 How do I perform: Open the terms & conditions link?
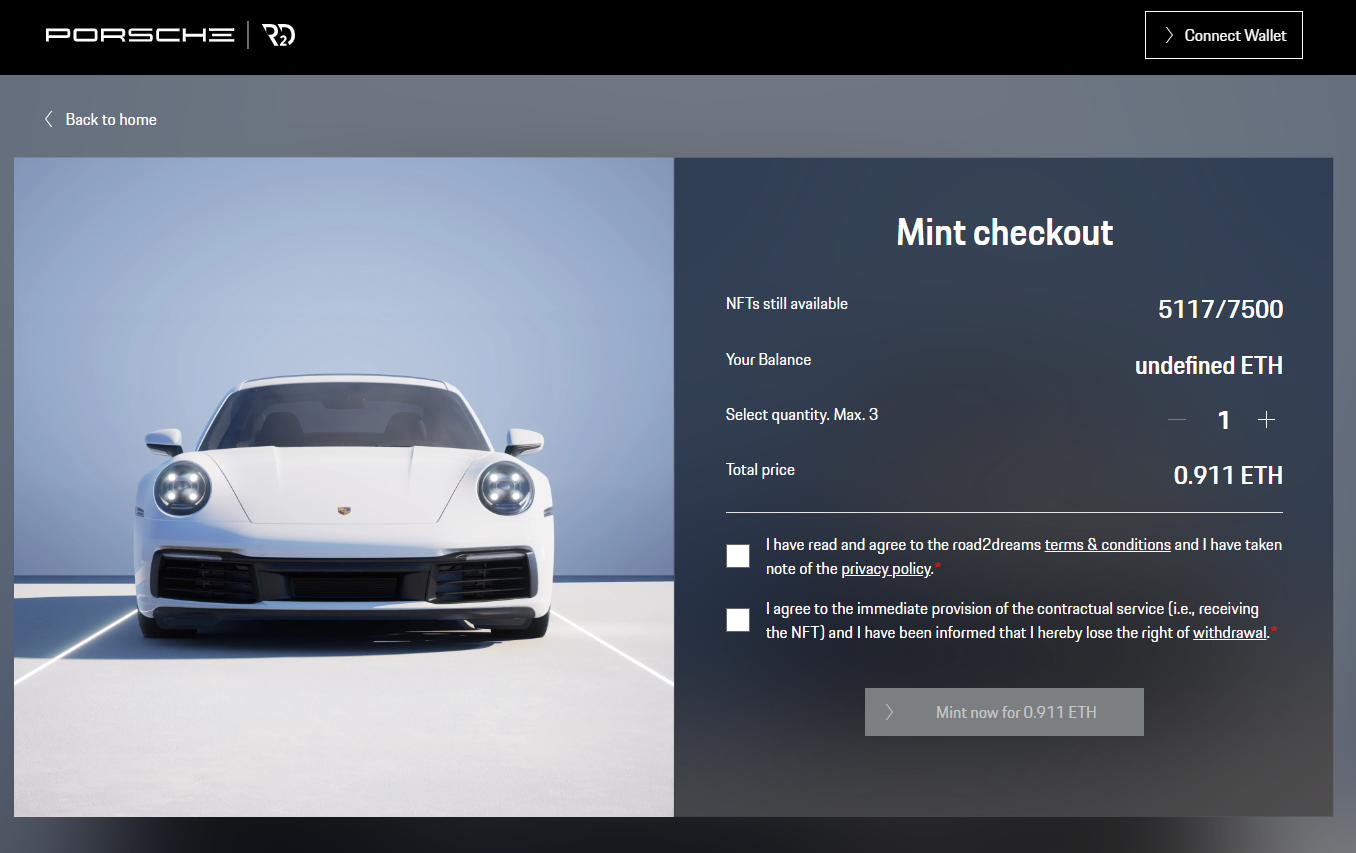(1107, 545)
